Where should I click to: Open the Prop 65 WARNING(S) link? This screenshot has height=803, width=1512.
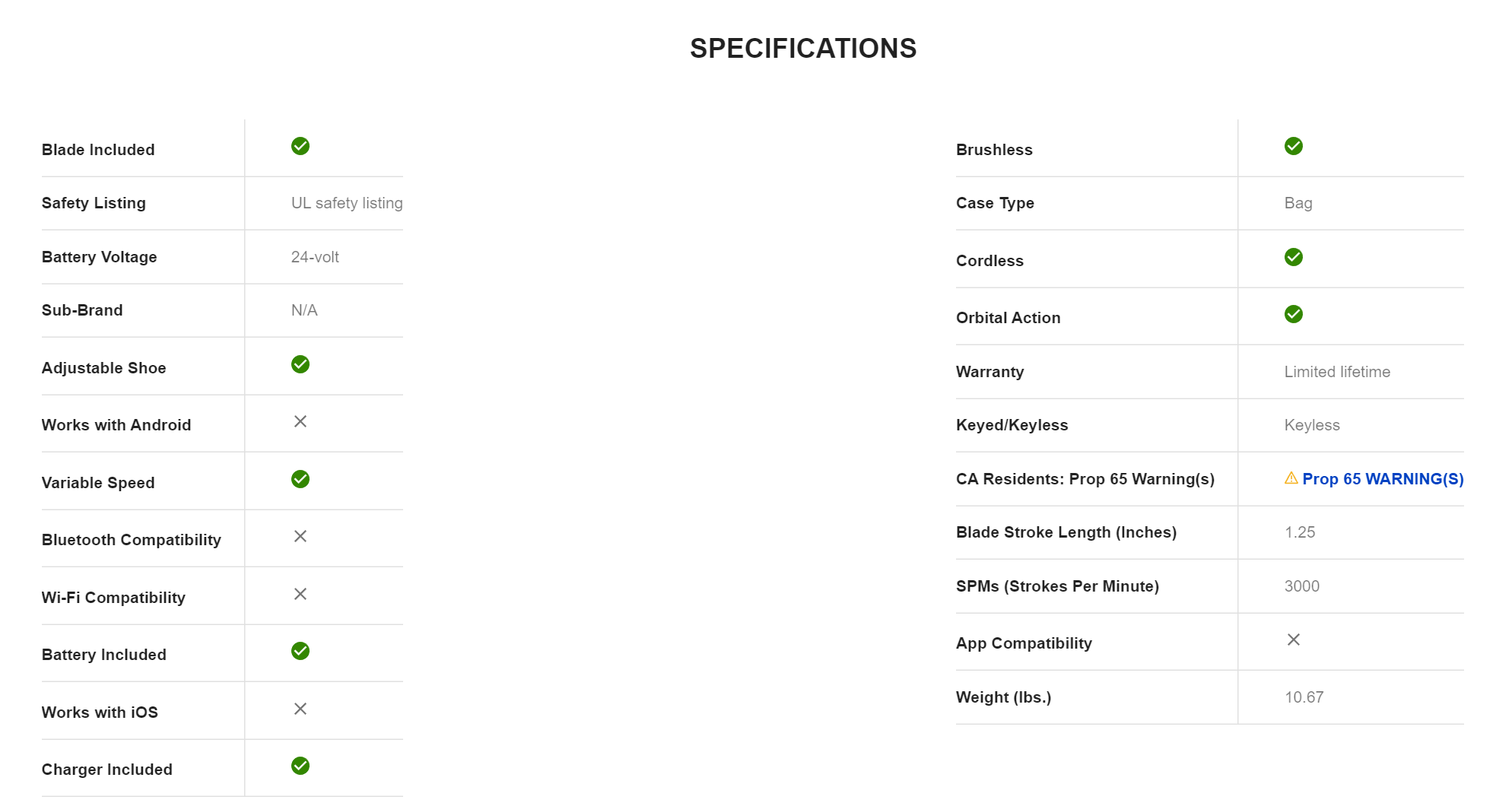[x=1383, y=479]
